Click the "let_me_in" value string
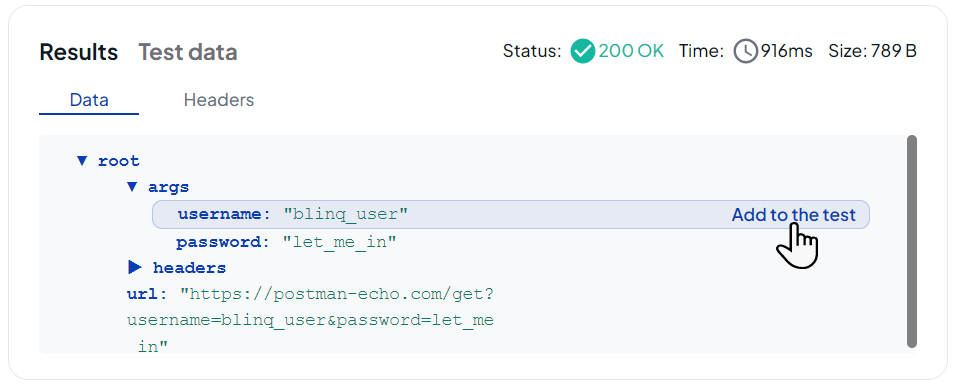The width and height of the screenshot is (954, 385). point(340,243)
